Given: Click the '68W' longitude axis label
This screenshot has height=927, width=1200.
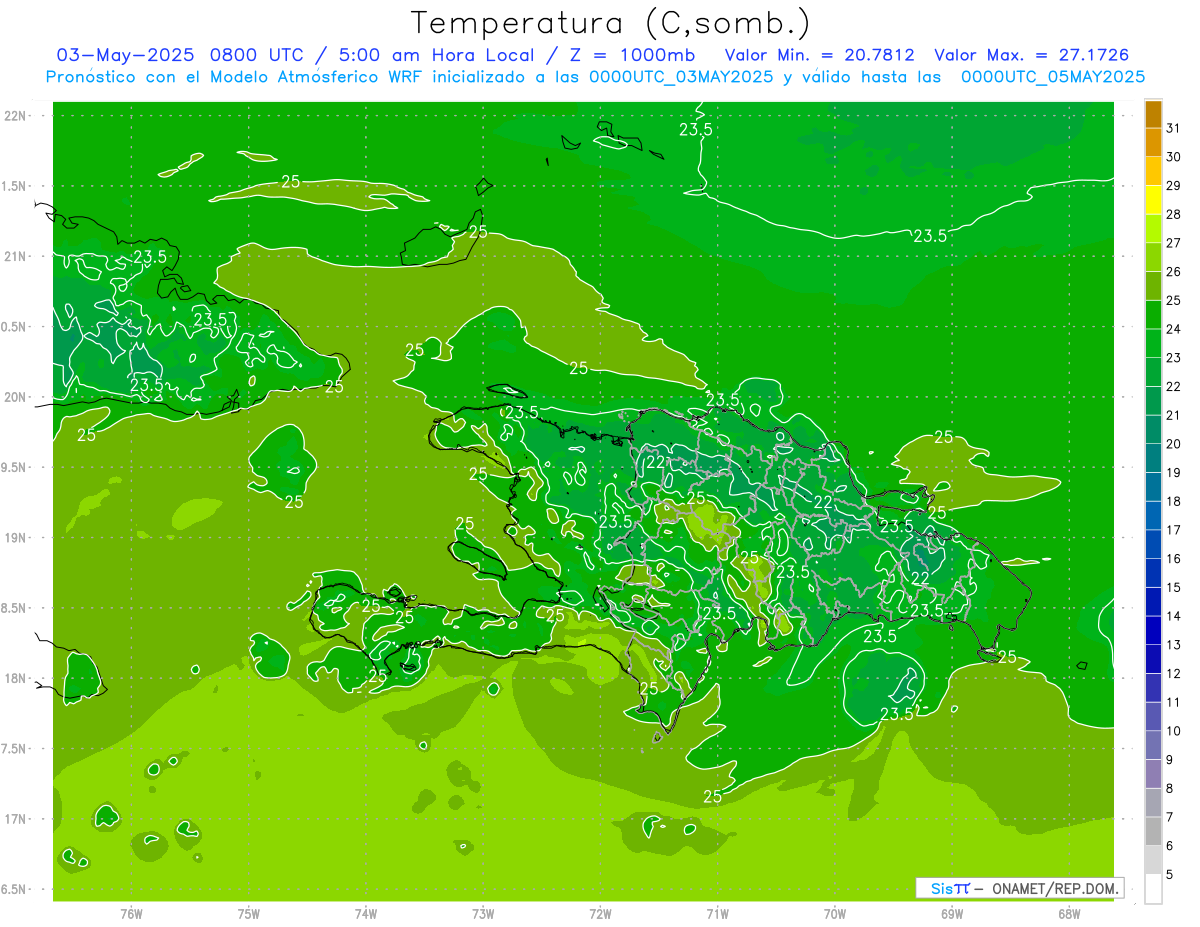Looking at the screenshot, I should tap(1069, 914).
